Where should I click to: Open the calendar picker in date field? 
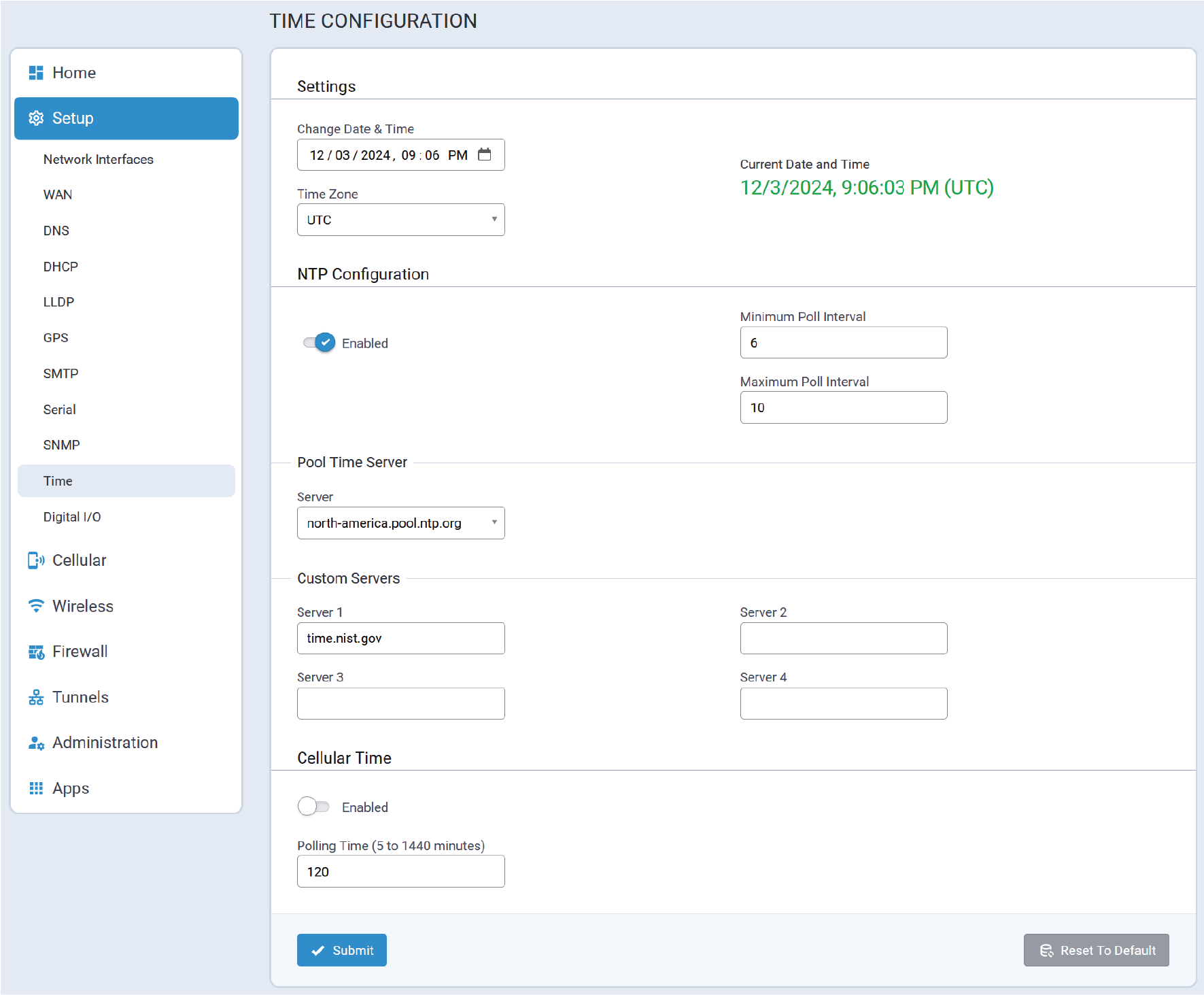tap(484, 154)
